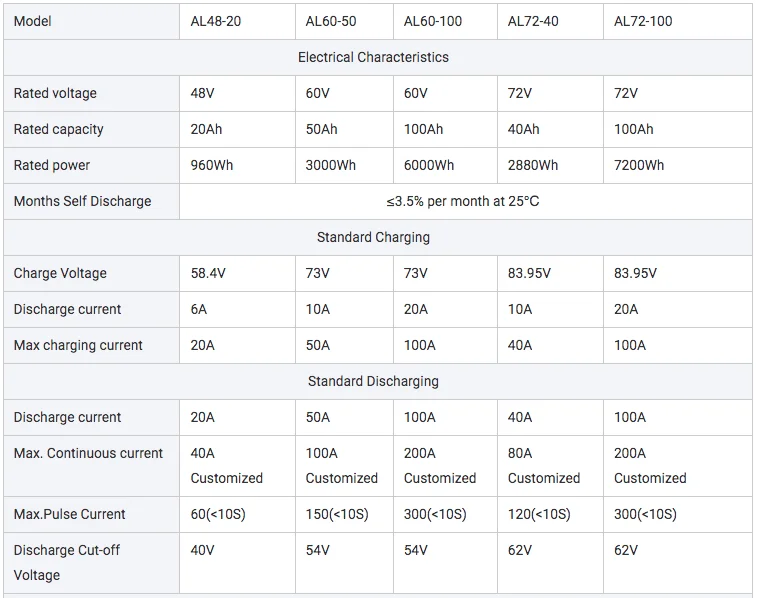This screenshot has height=598, width=757.
Task: Select the Standard Charging section heading
Action: click(x=373, y=237)
